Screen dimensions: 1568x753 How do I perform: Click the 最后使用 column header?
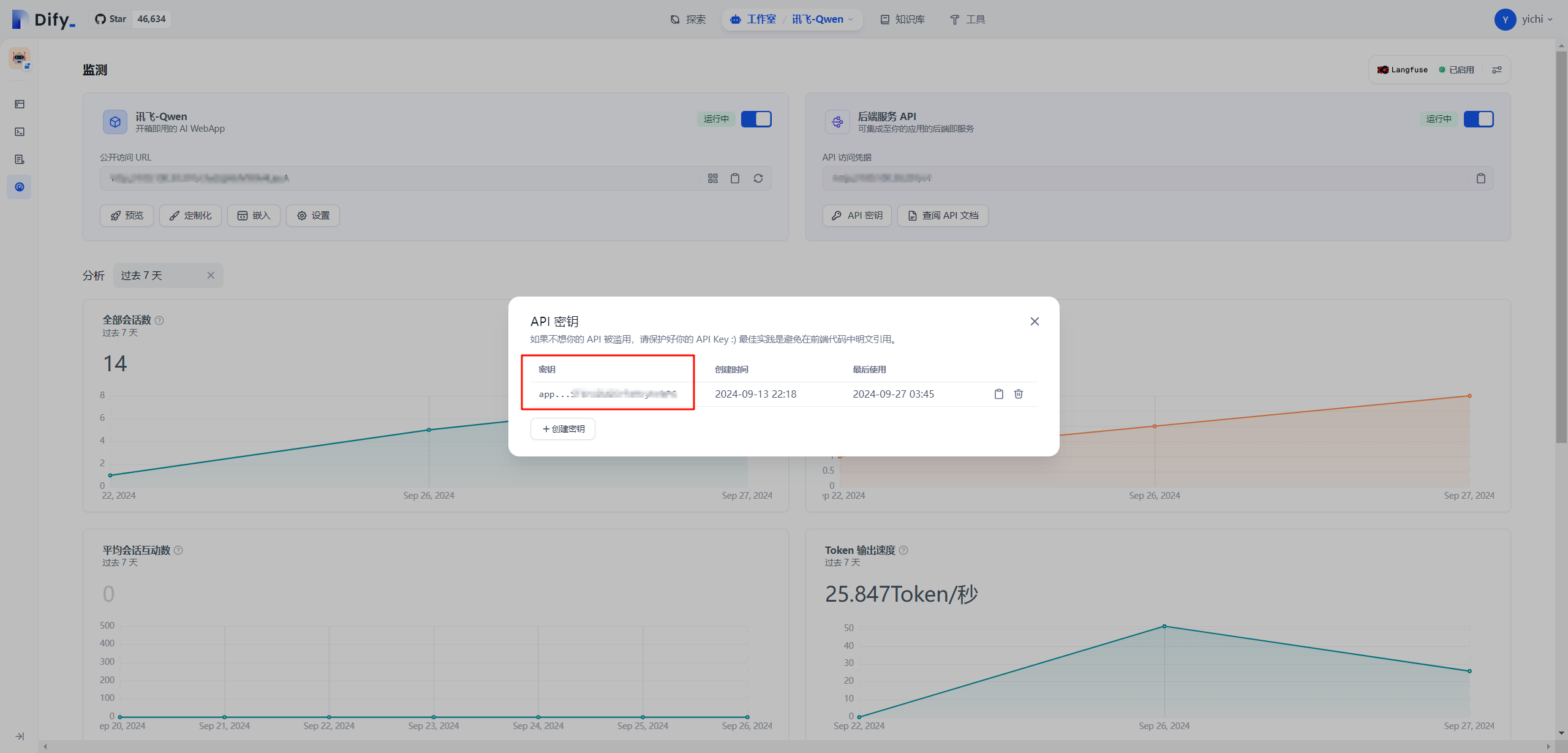click(869, 369)
